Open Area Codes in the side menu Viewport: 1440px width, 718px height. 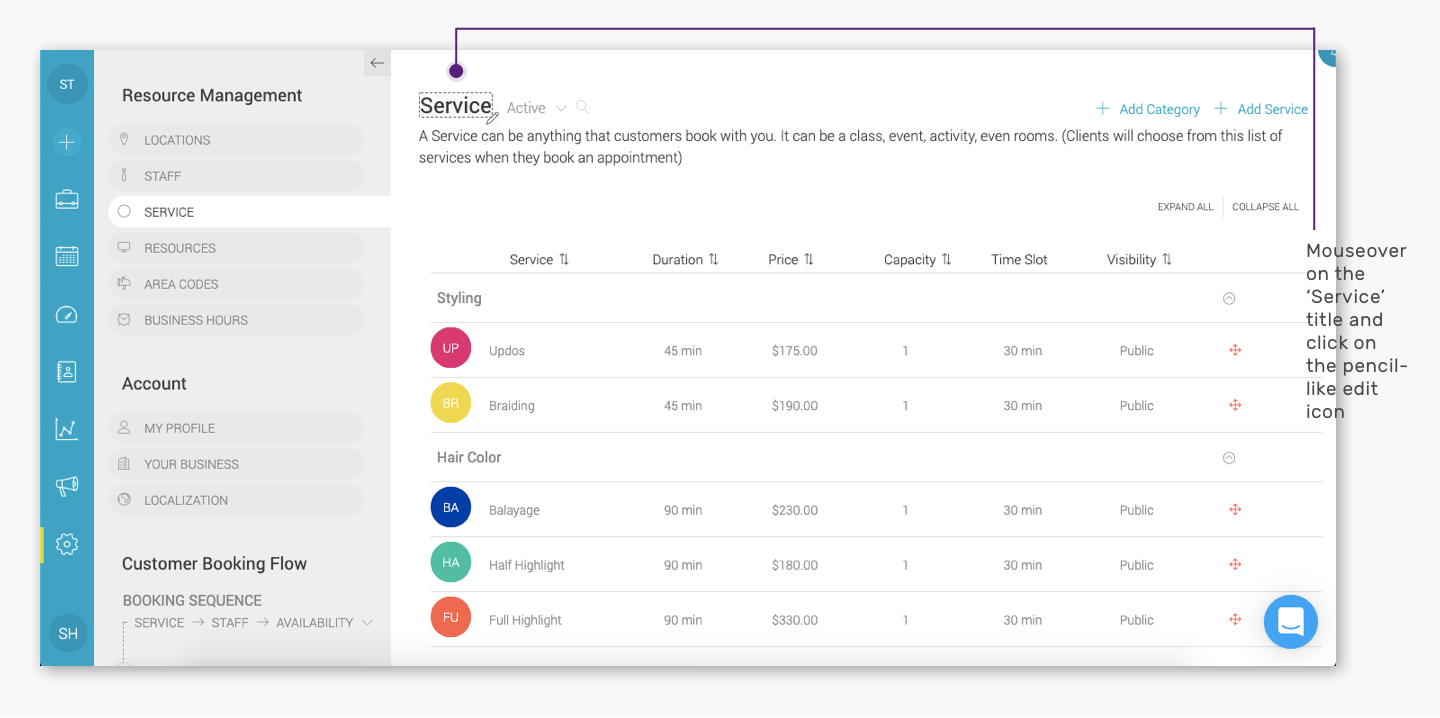coord(236,284)
